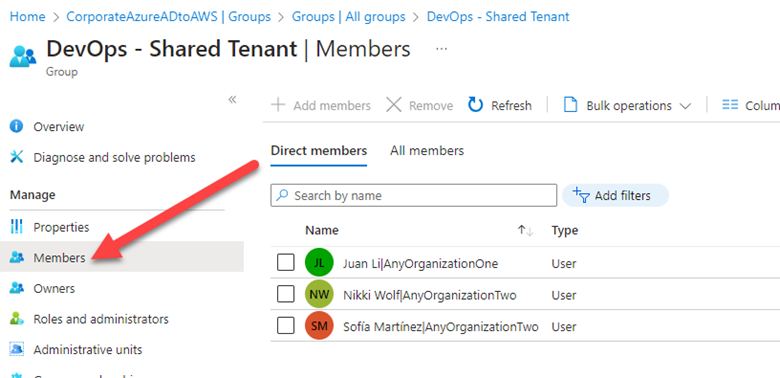The width and height of the screenshot is (780, 378).
Task: Click the plus icon of Add members
Action: coord(278,105)
